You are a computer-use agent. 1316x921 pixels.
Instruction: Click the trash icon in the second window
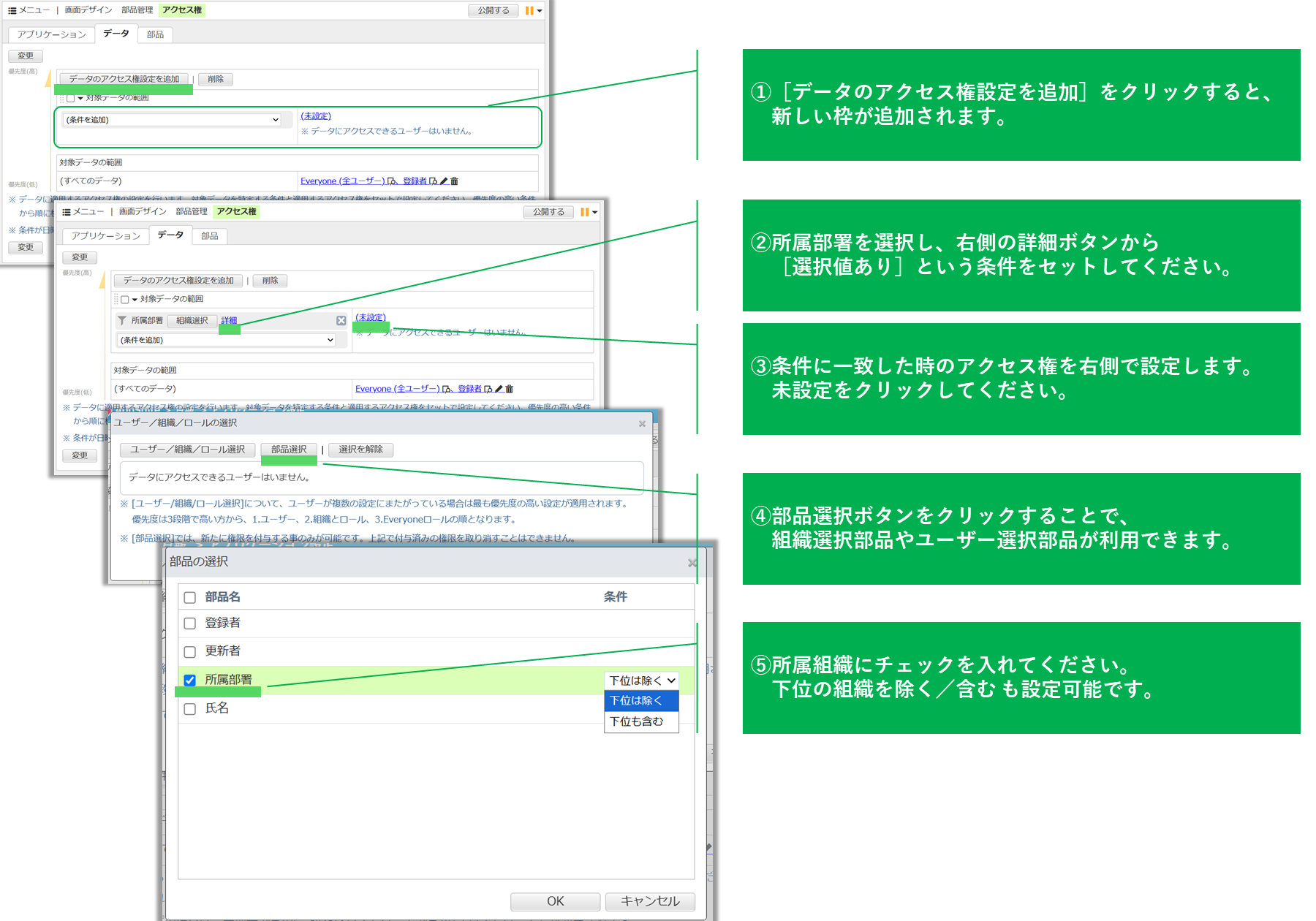pos(510,389)
